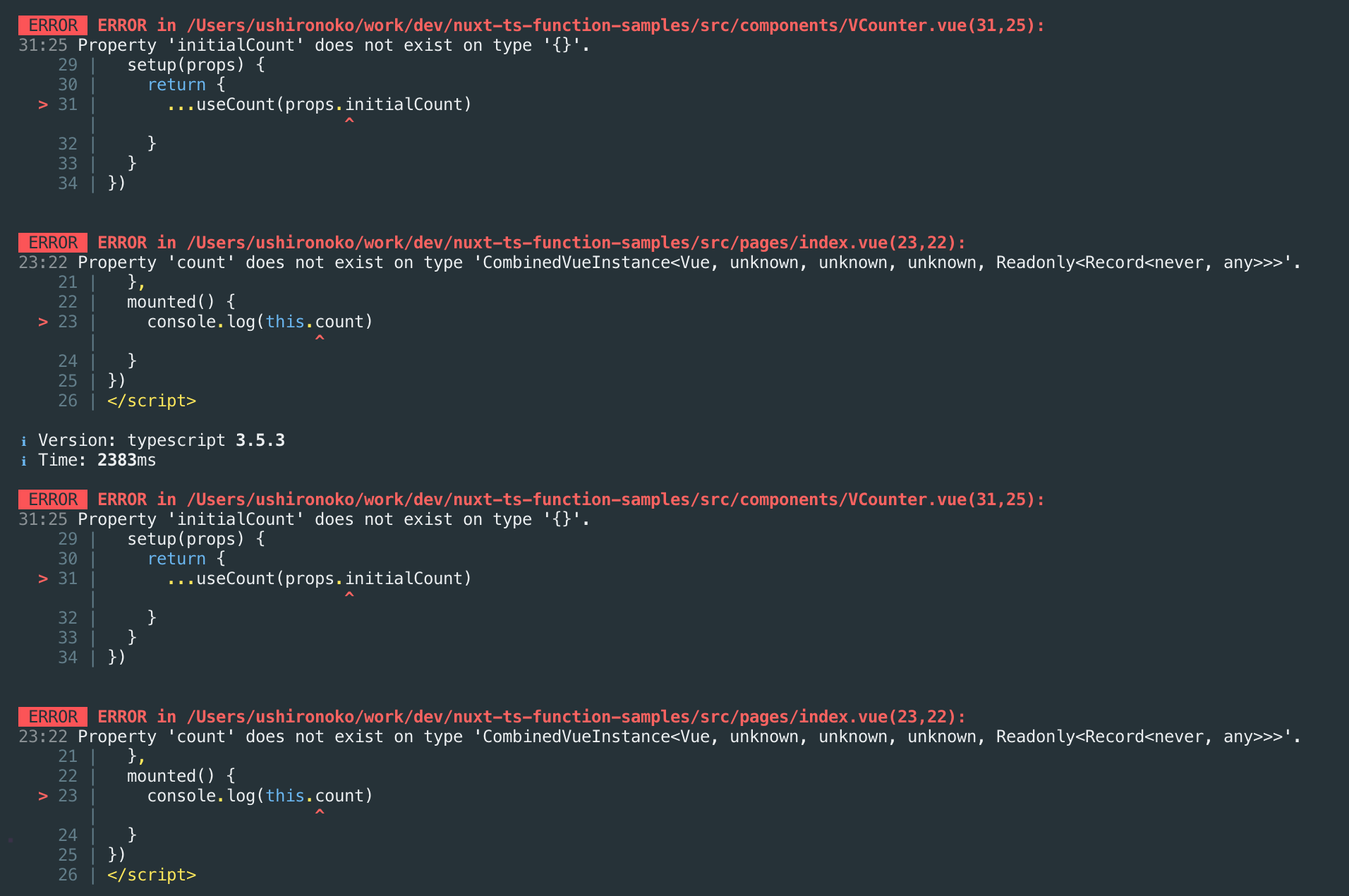Click the red ERROR badge for VCounter.vue below the Time line
Viewport: 1349px width, 896px height.
coord(53,500)
